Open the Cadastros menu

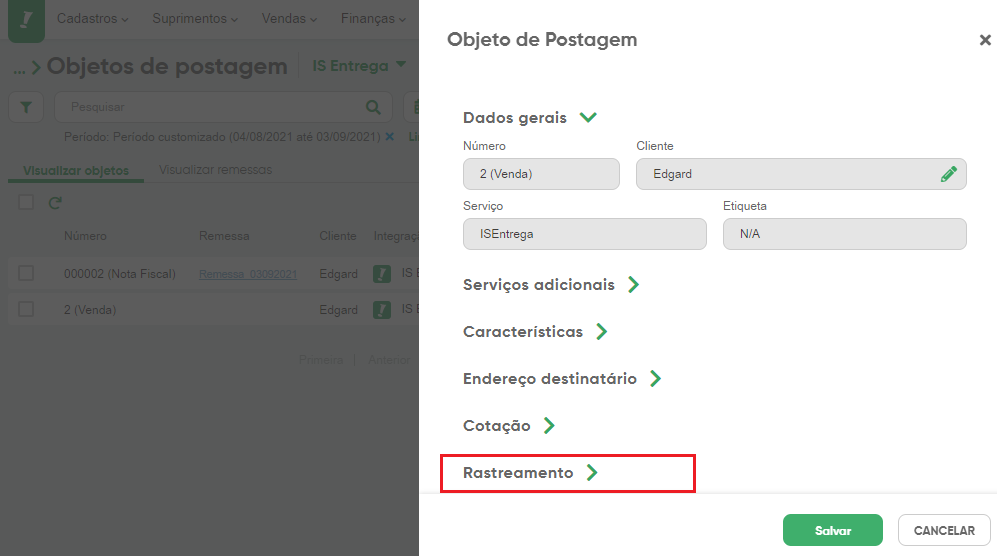point(92,18)
